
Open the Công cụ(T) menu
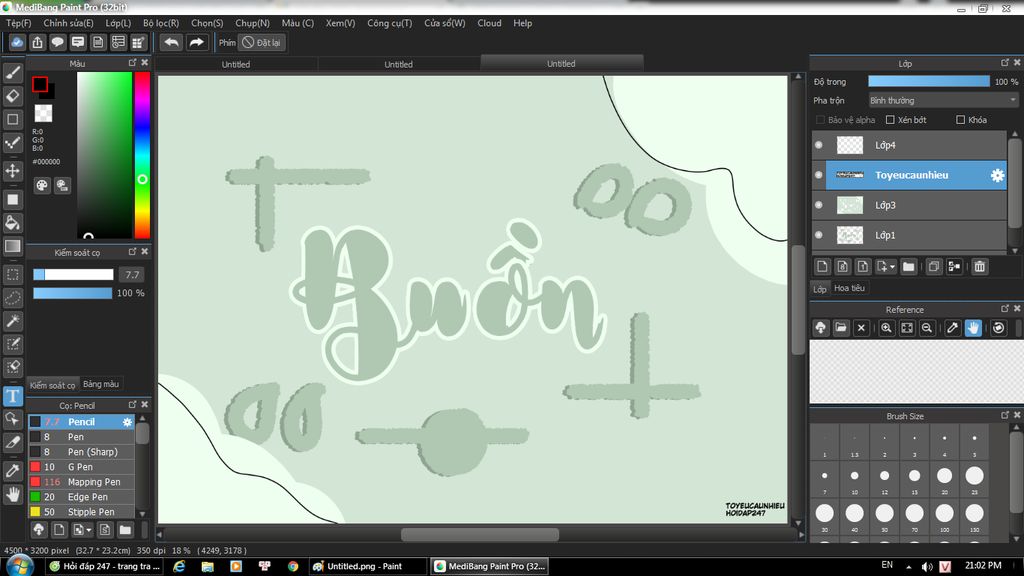389,23
